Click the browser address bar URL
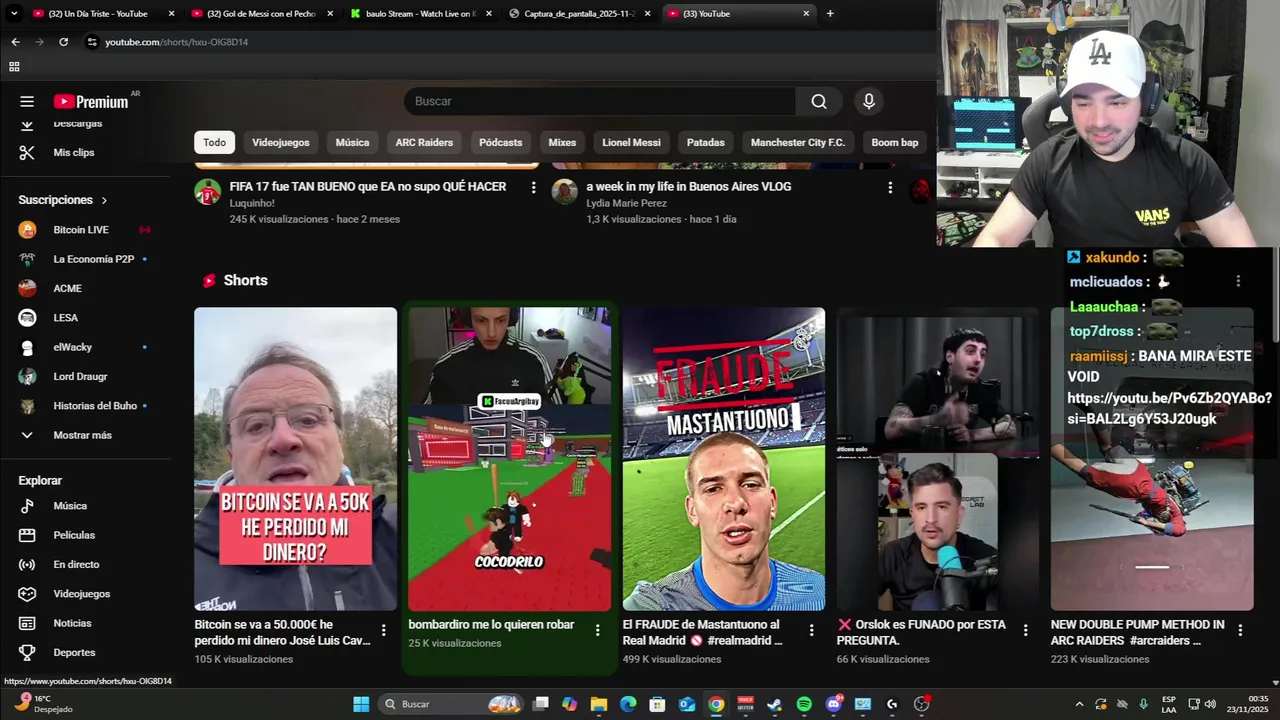1280x720 pixels. tap(177, 42)
